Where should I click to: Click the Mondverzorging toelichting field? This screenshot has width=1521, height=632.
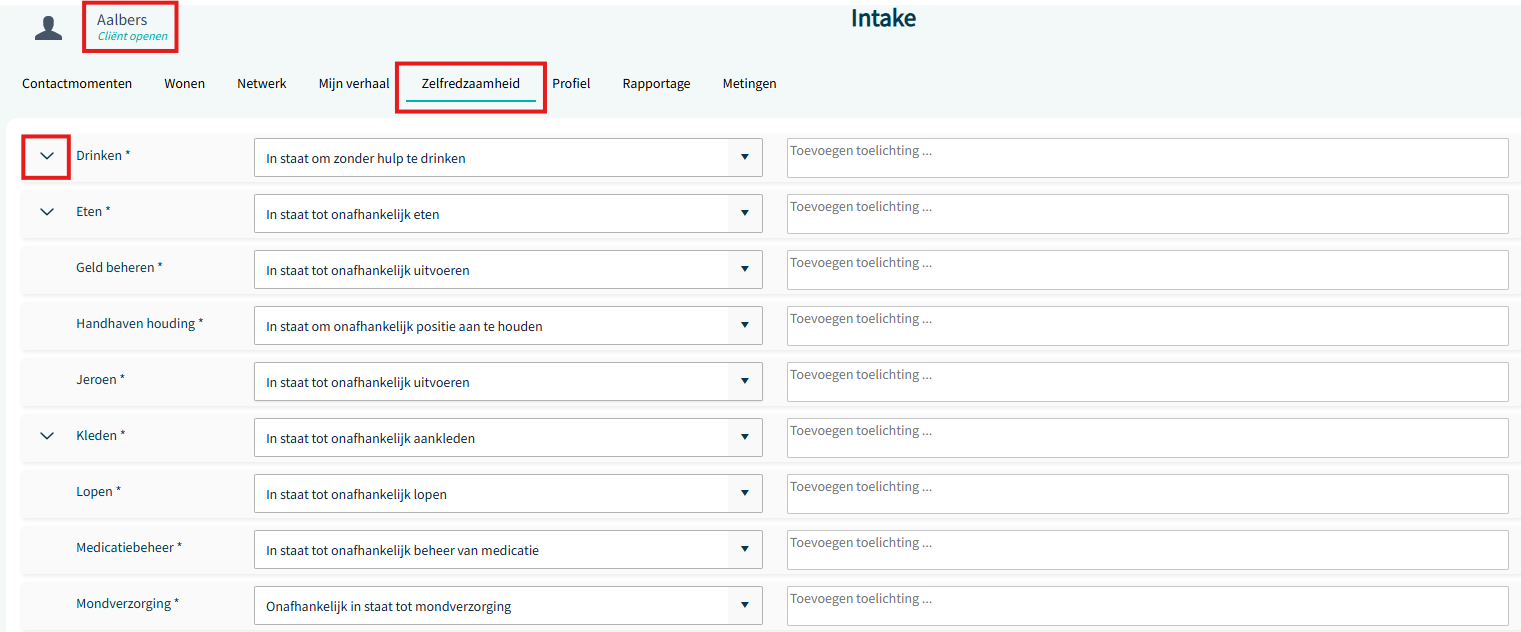(x=1147, y=606)
